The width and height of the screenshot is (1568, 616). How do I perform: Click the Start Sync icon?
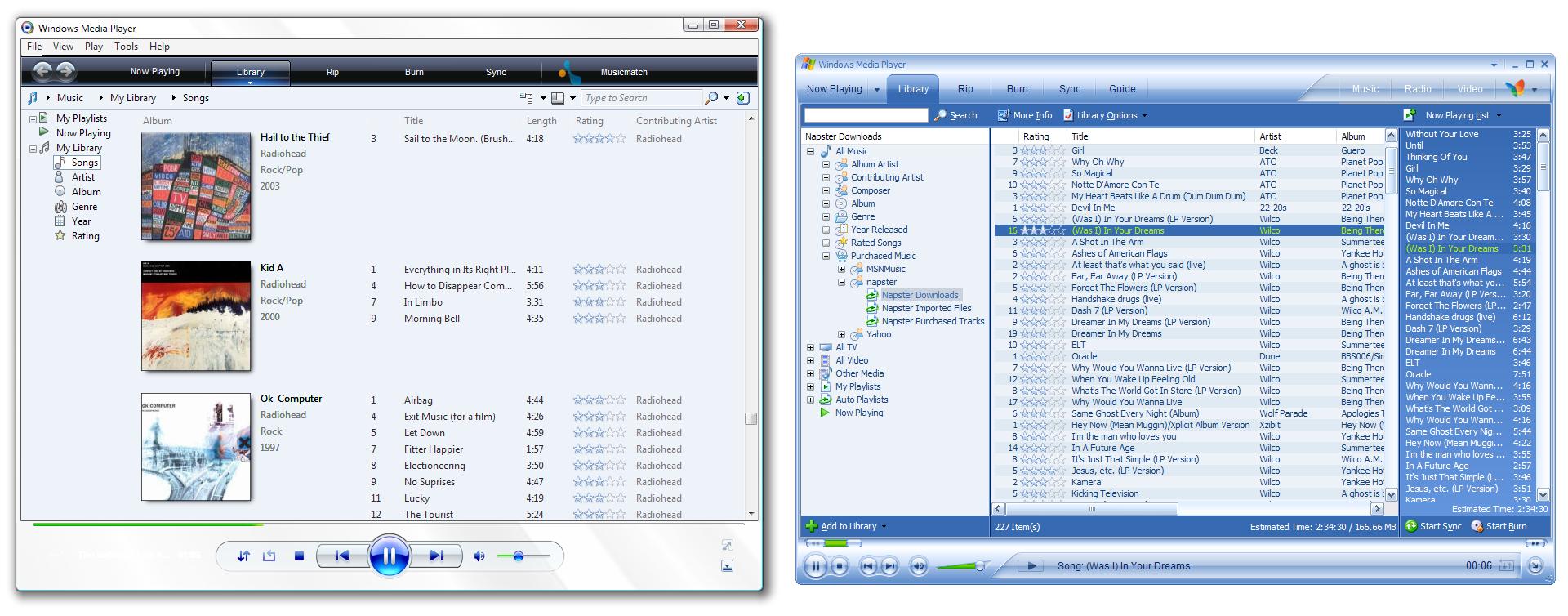point(1410,526)
